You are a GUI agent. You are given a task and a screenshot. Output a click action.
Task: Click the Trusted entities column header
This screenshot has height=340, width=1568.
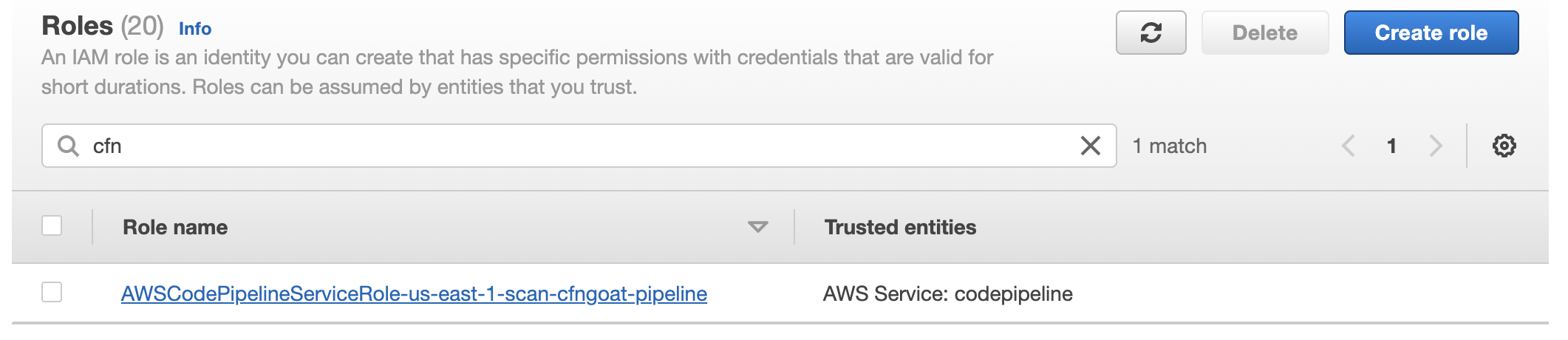click(900, 227)
